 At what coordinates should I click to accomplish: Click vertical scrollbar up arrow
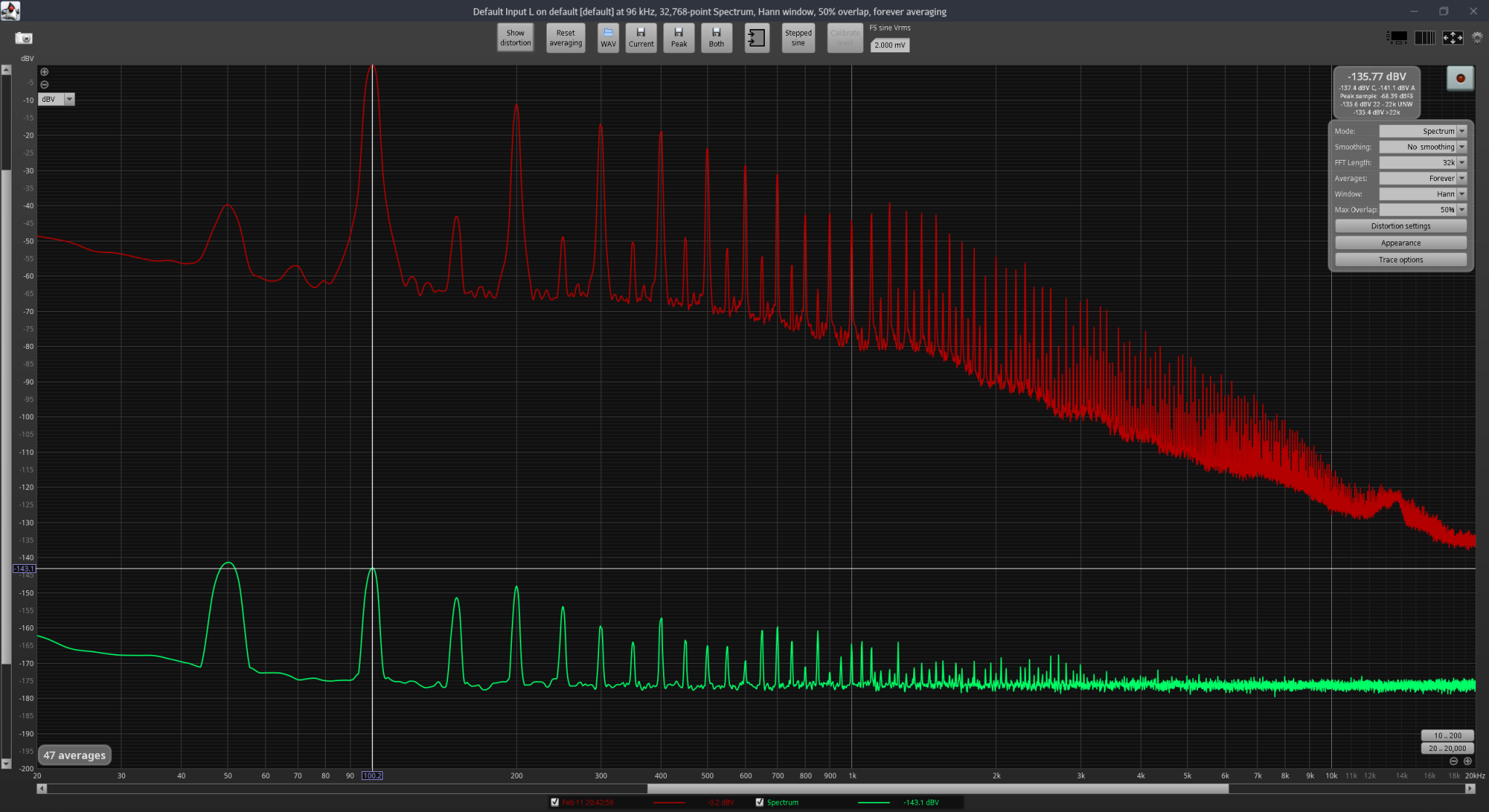pyautogui.click(x=6, y=71)
